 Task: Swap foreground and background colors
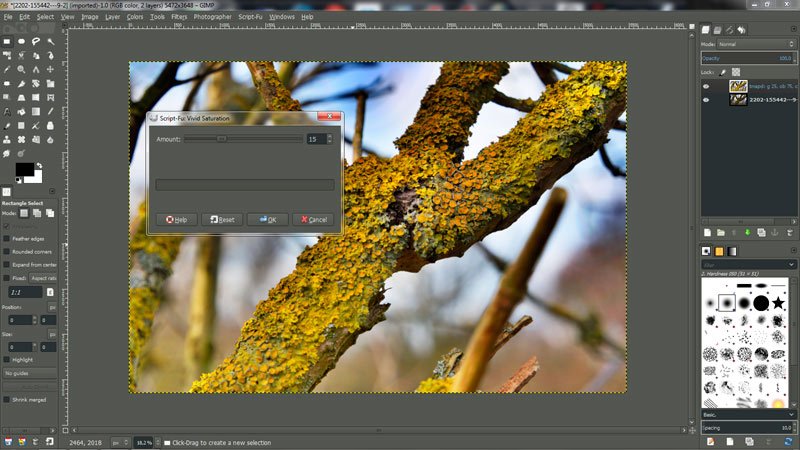(x=39, y=165)
